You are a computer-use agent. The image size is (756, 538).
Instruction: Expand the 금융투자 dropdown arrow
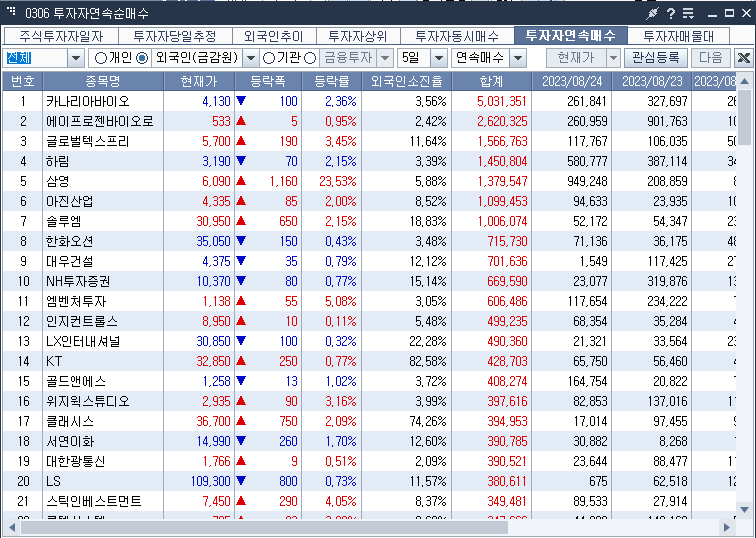tap(385, 58)
